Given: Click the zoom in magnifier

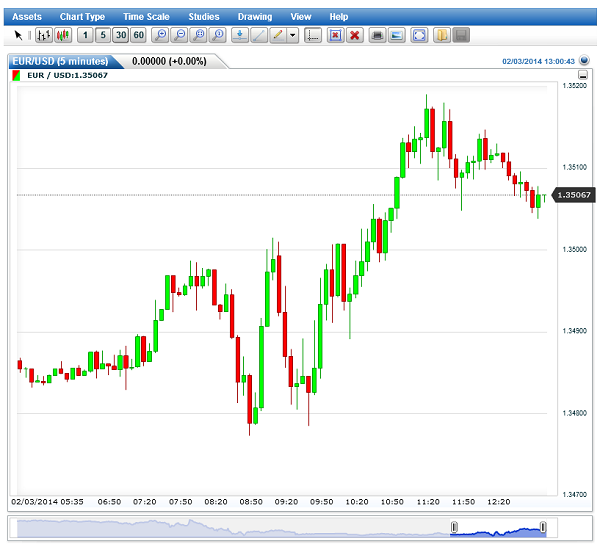Looking at the screenshot, I should [x=160, y=36].
